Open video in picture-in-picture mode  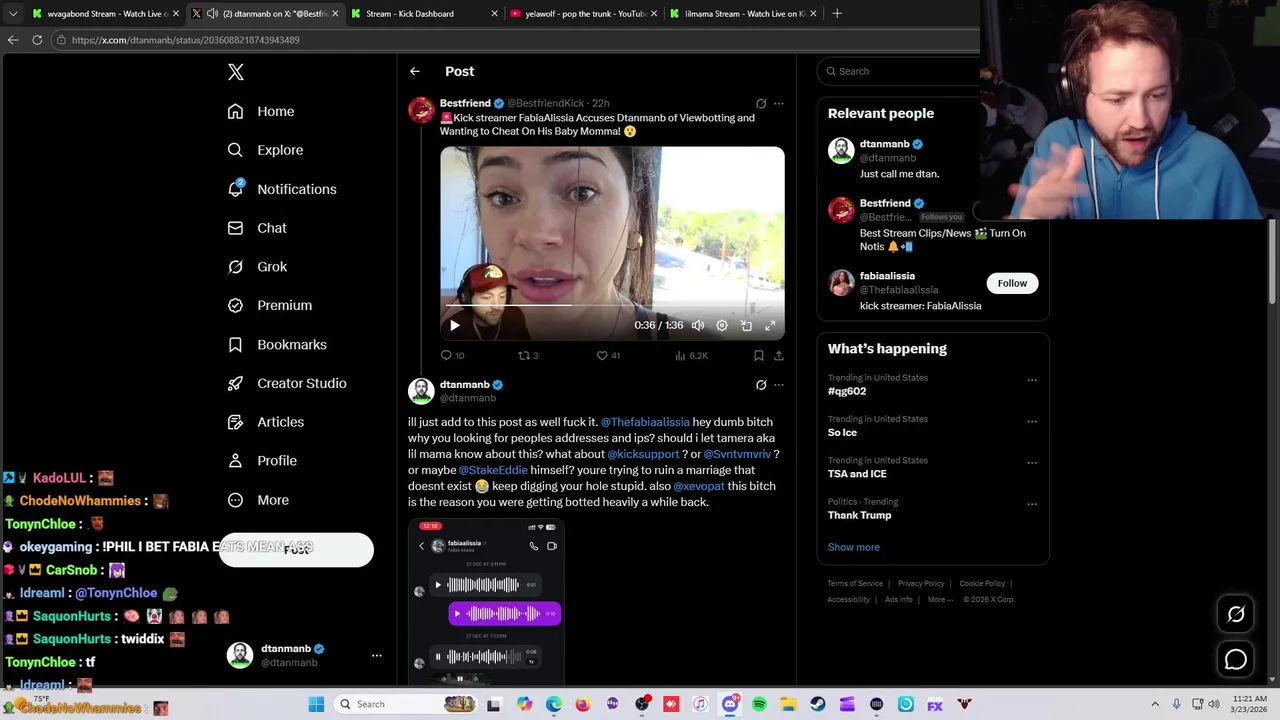tap(746, 325)
